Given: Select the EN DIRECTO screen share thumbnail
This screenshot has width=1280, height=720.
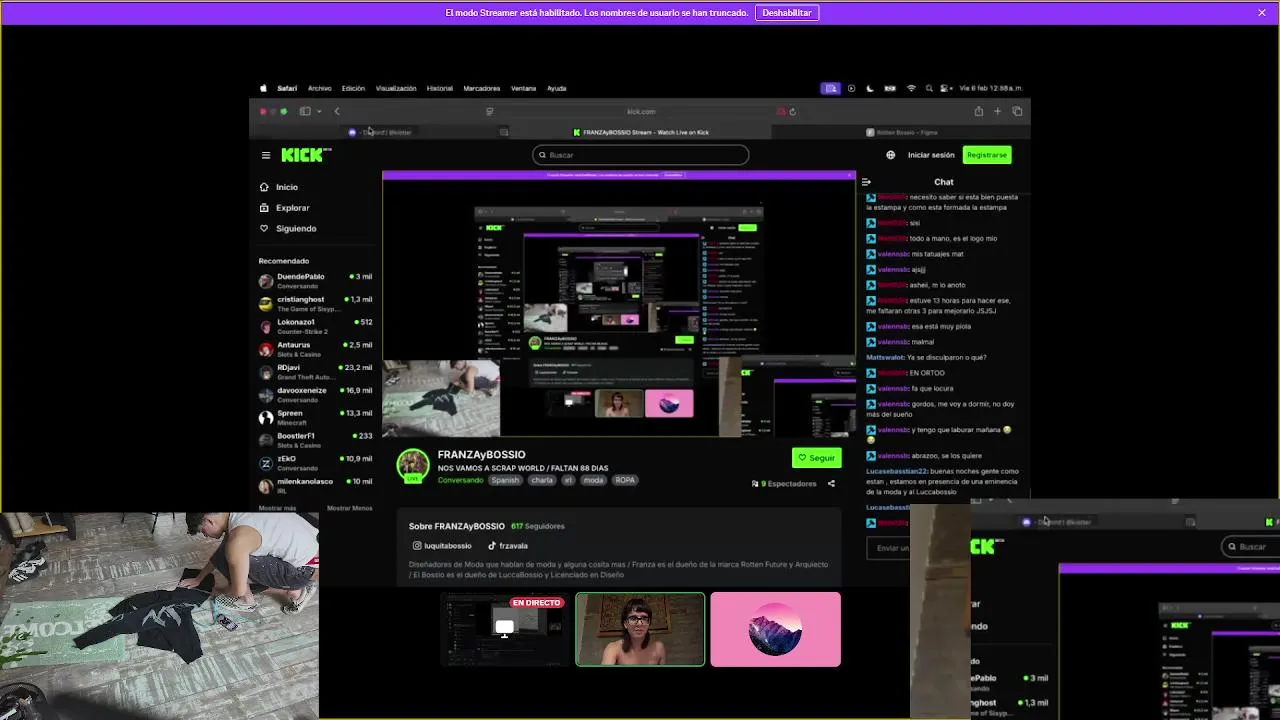Looking at the screenshot, I should [x=505, y=629].
